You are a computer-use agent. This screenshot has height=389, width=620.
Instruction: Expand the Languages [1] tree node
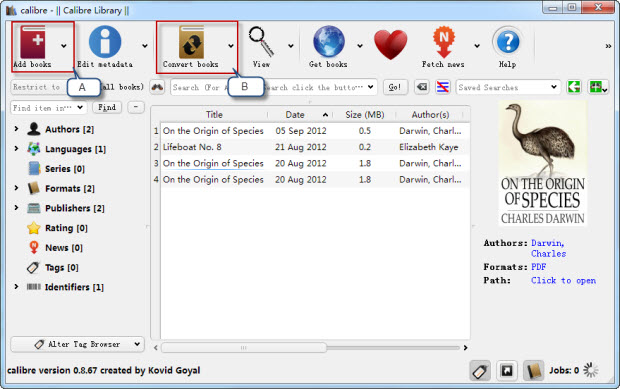pyautogui.click(x=16, y=149)
